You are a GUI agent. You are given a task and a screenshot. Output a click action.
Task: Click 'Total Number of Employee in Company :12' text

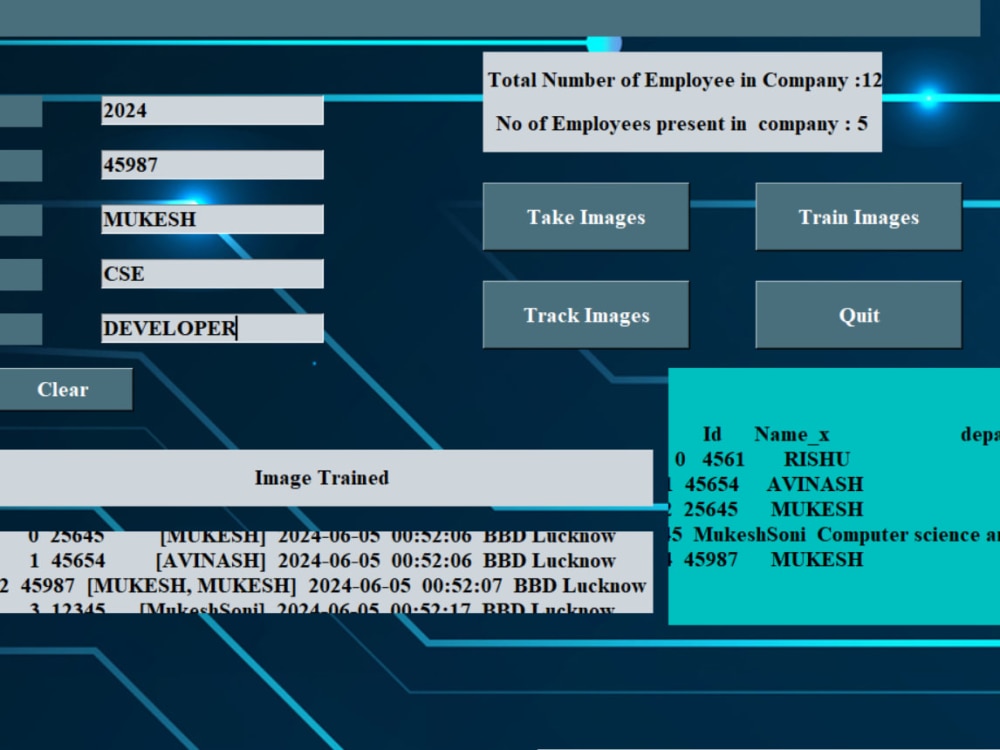tap(684, 80)
